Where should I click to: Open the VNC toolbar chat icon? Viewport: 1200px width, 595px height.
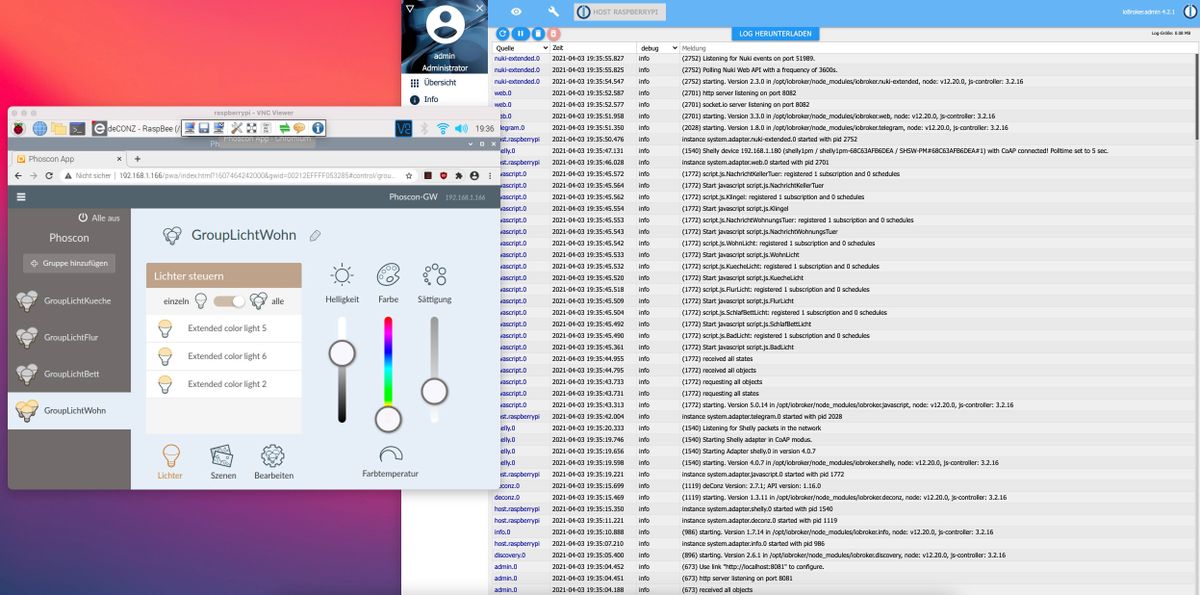coord(299,128)
